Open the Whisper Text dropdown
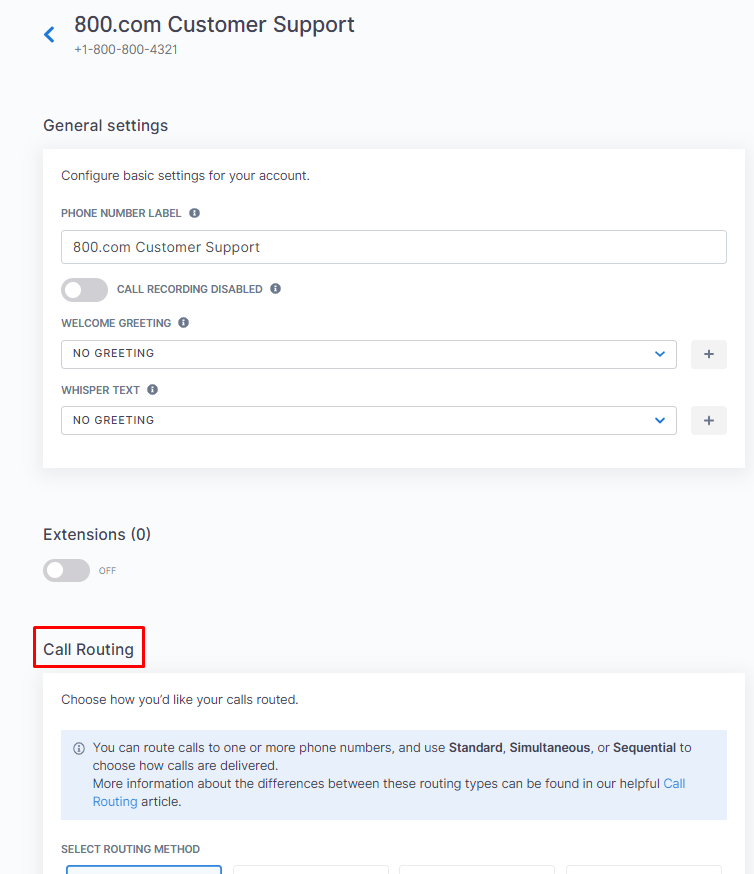 (368, 420)
